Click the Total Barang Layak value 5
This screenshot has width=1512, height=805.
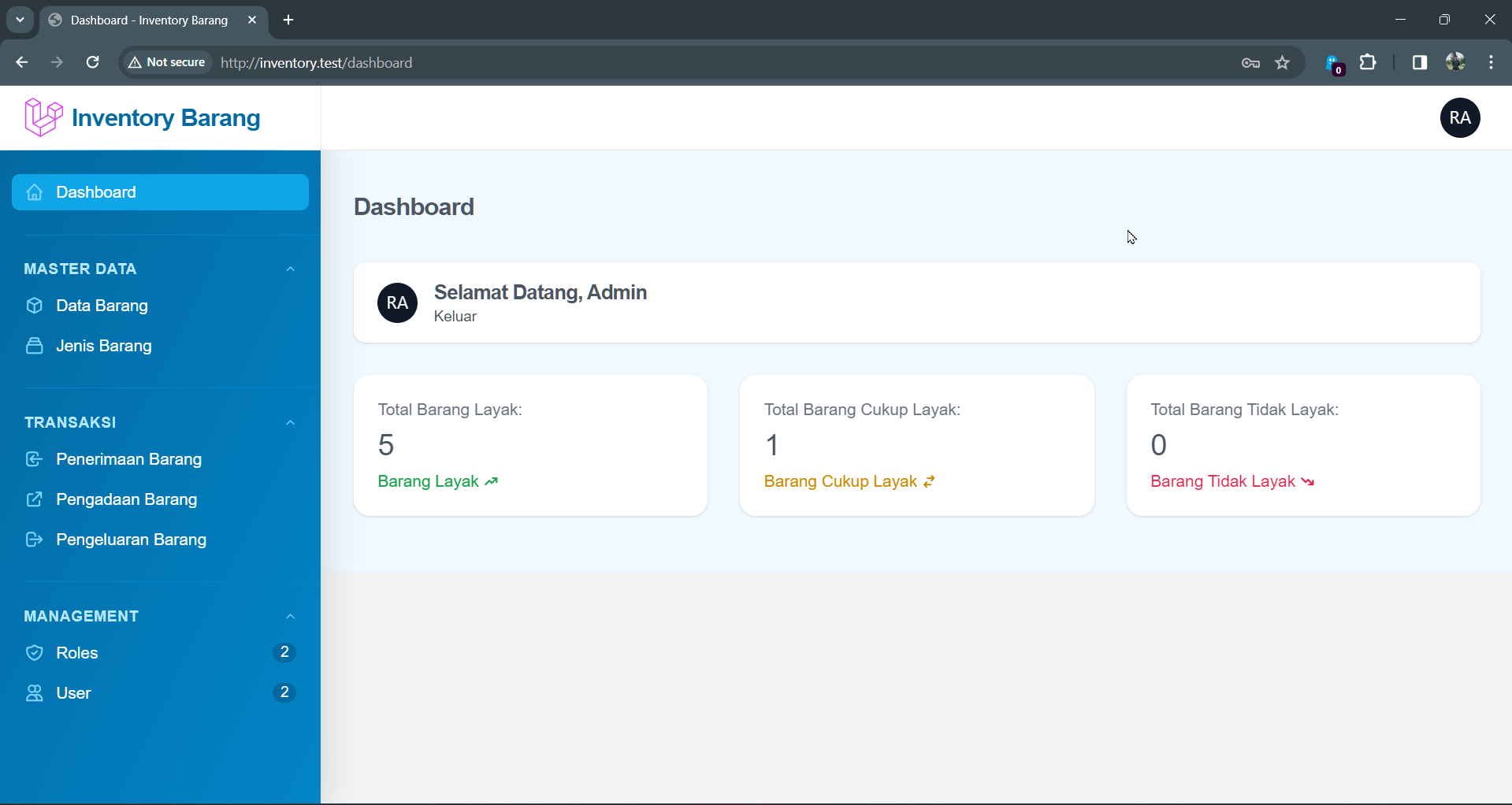pos(386,445)
